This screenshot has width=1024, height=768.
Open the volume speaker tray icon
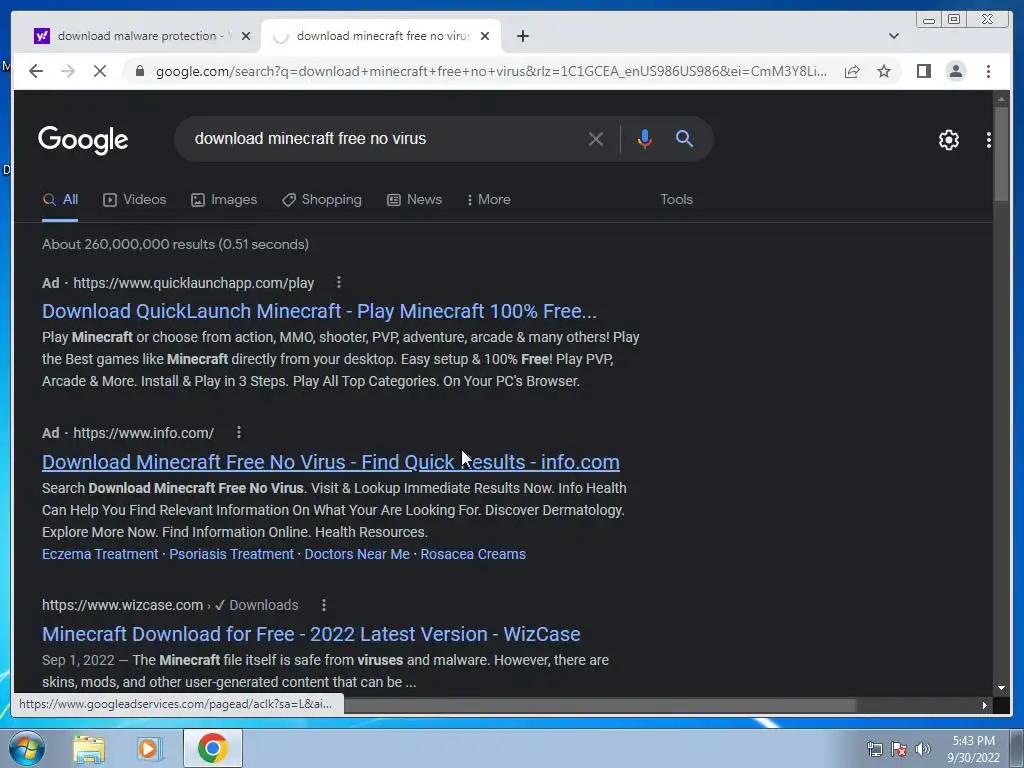point(922,749)
